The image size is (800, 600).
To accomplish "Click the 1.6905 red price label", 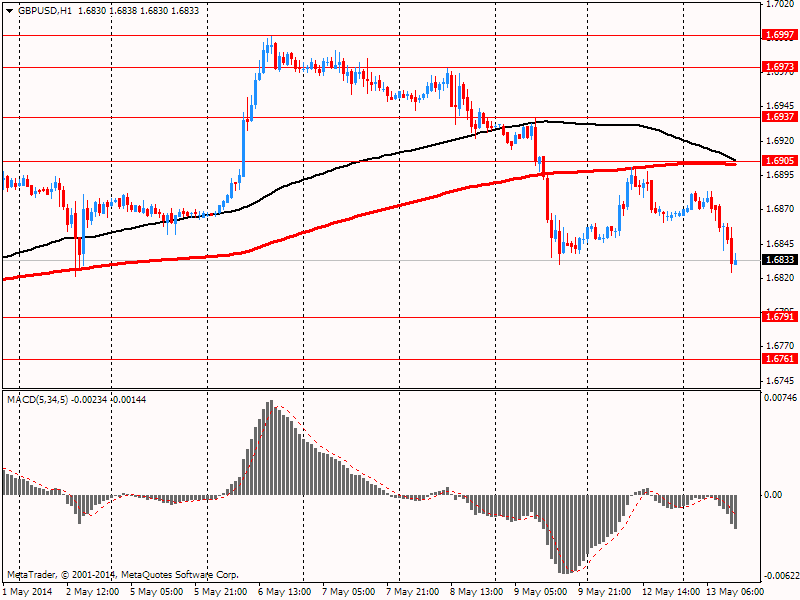I will tap(779, 161).
